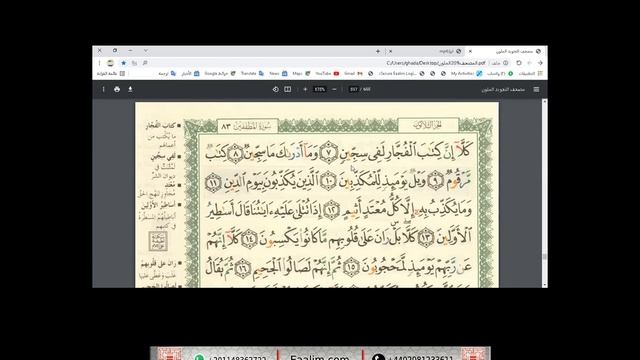
Task: Click verse marker number ١٢
Action: coord(331,210)
